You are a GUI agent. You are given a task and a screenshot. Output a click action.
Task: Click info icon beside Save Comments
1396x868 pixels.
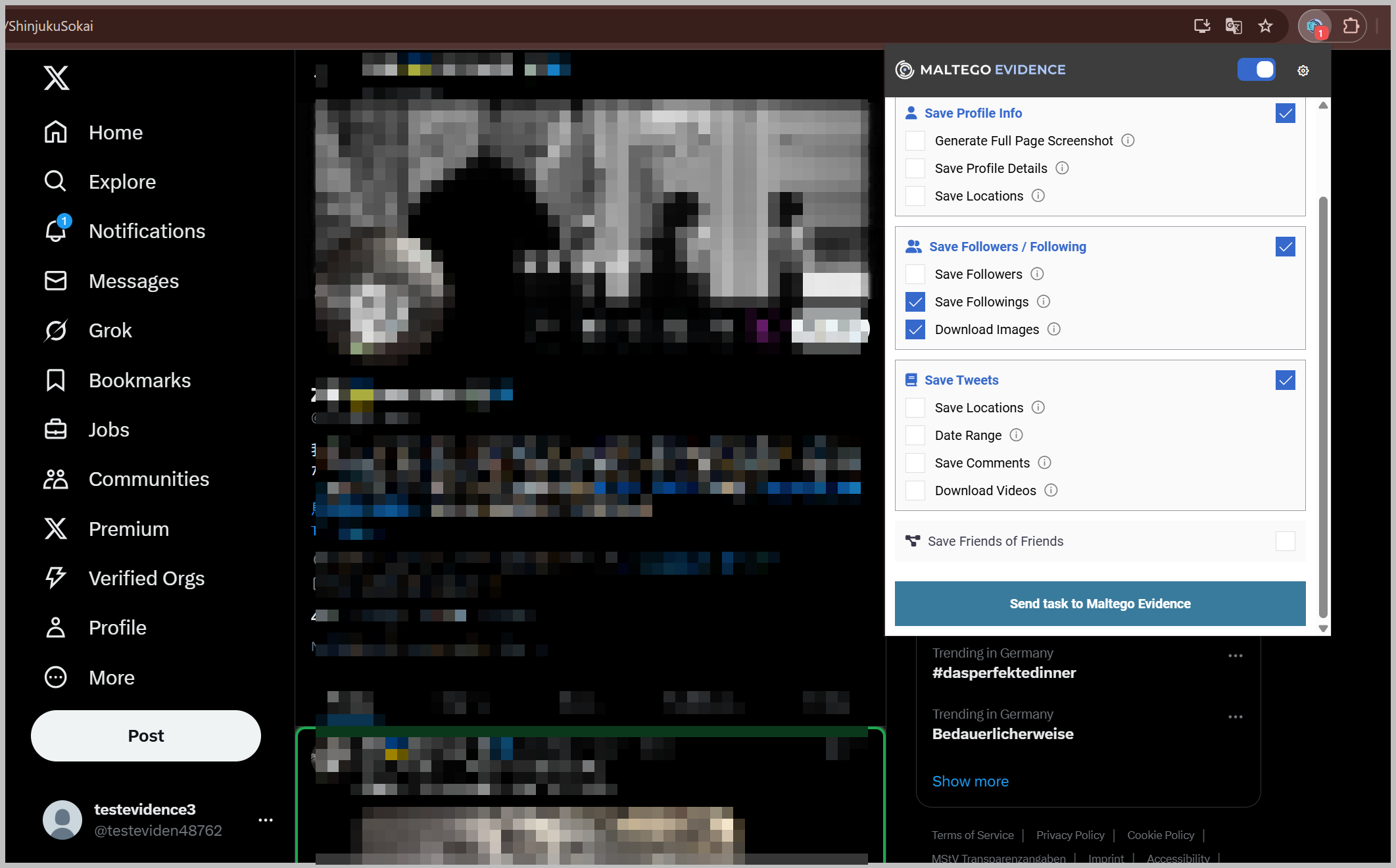pos(1044,462)
